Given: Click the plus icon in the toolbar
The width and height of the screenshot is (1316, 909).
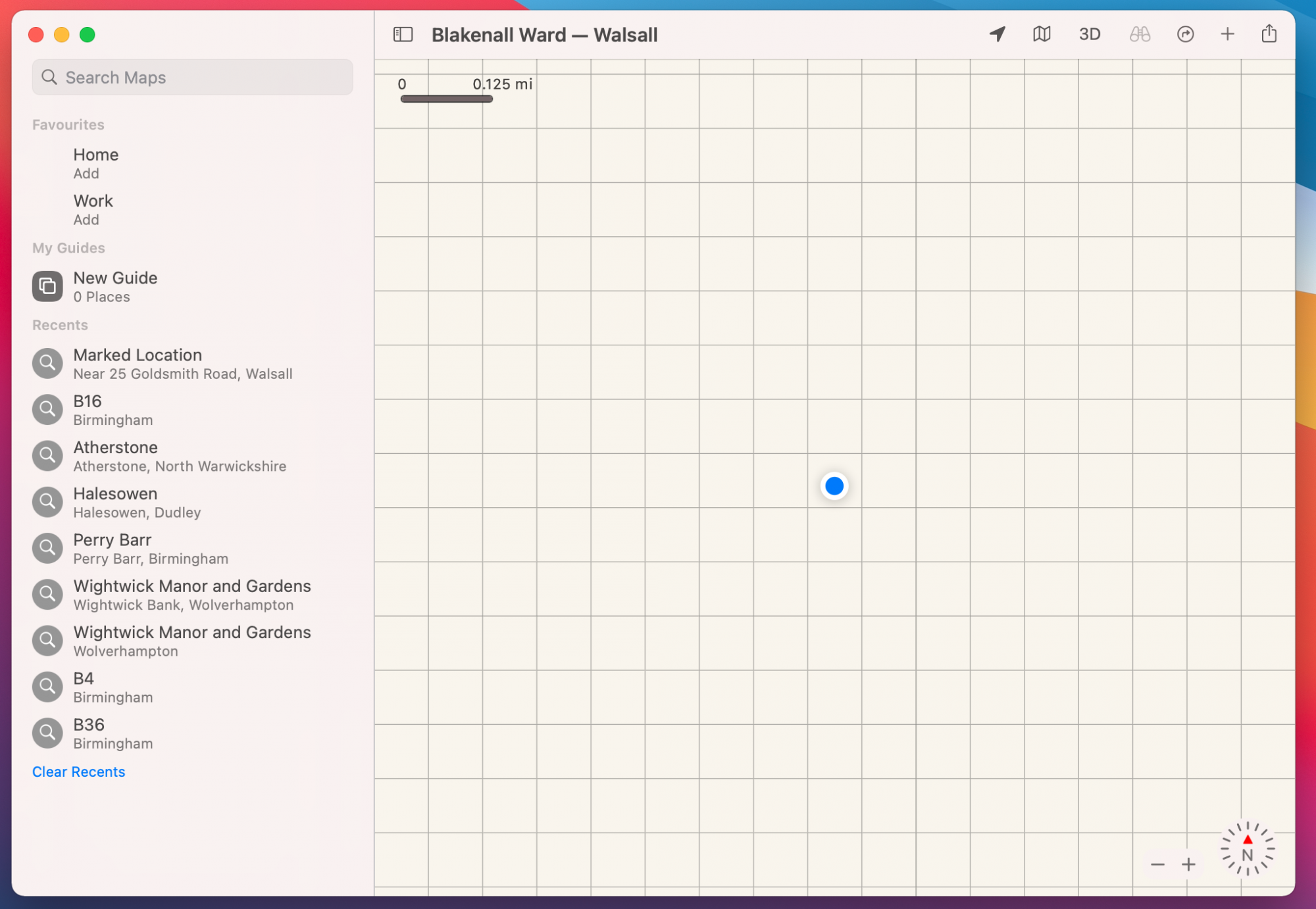Looking at the screenshot, I should pos(1227,34).
